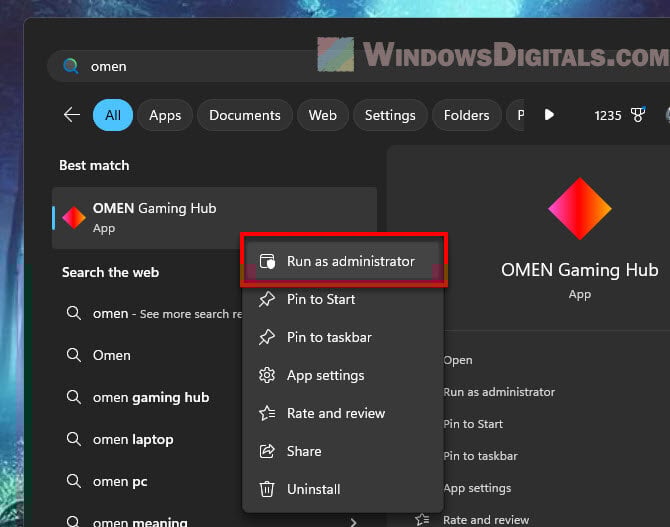Click Pin to taskbar in right preview pane
This screenshot has width=670, height=527.
pyautogui.click(x=480, y=456)
